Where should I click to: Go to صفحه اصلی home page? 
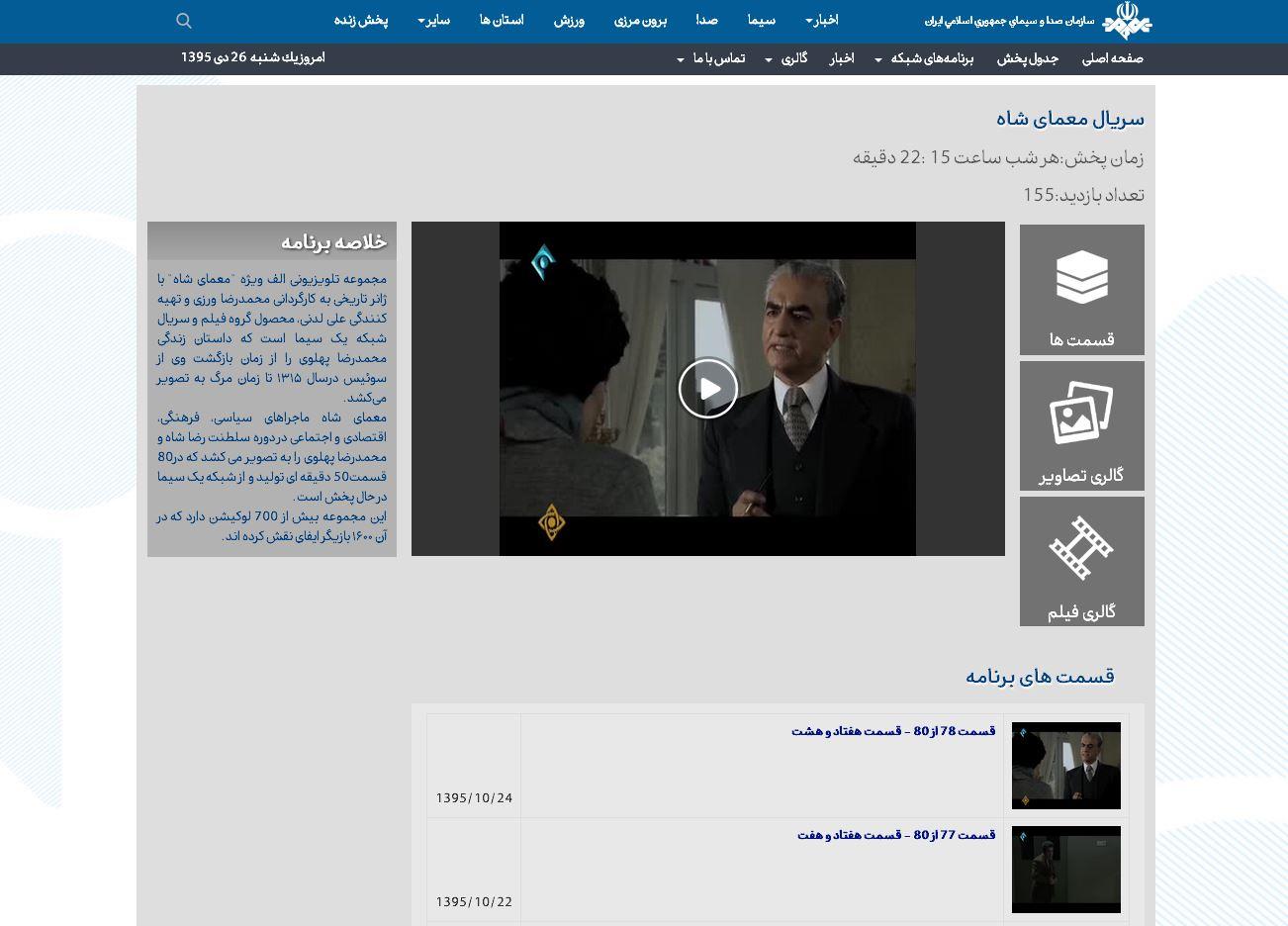[x=1112, y=59]
